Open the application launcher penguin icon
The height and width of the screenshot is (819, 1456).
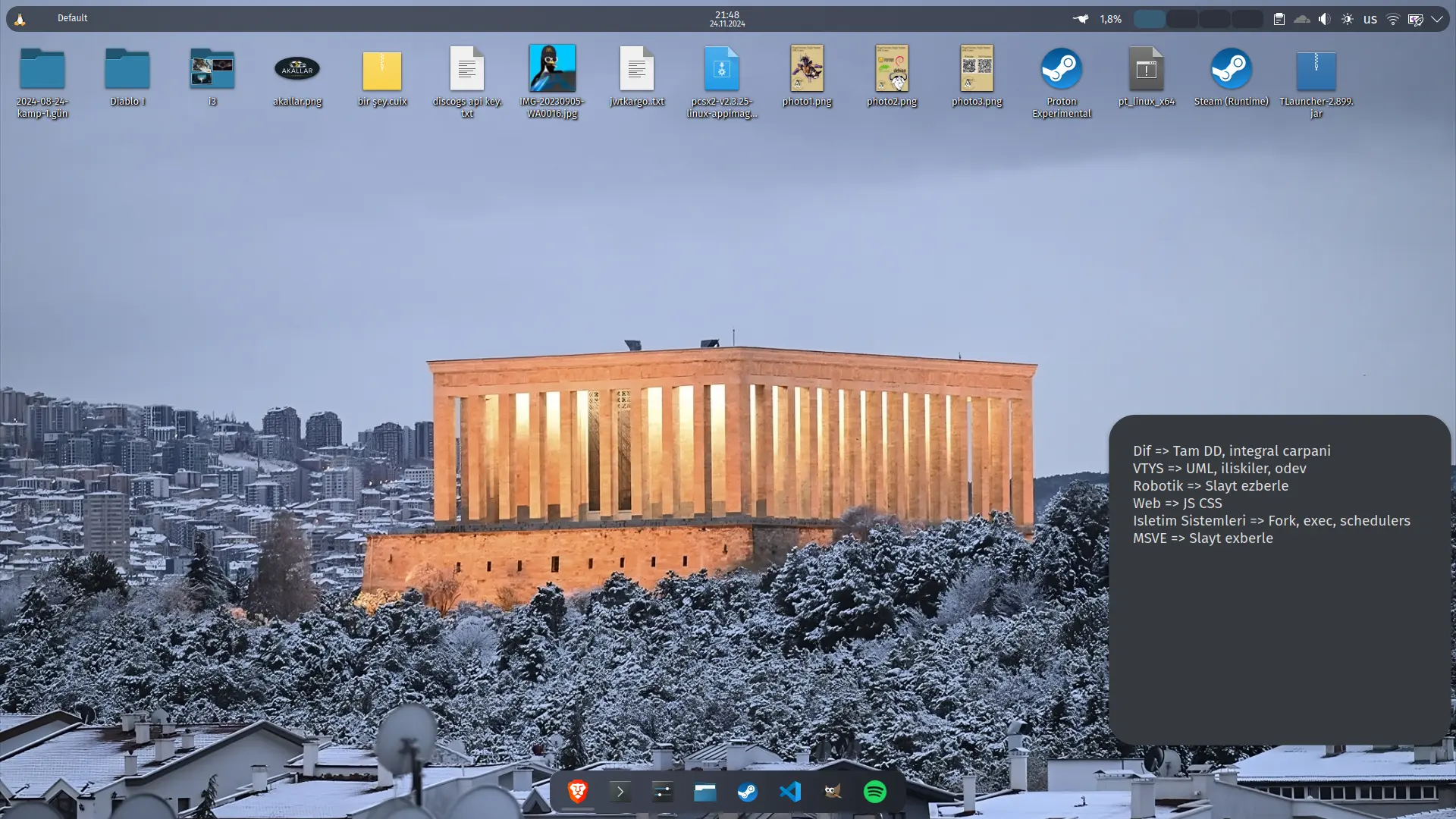(20, 19)
